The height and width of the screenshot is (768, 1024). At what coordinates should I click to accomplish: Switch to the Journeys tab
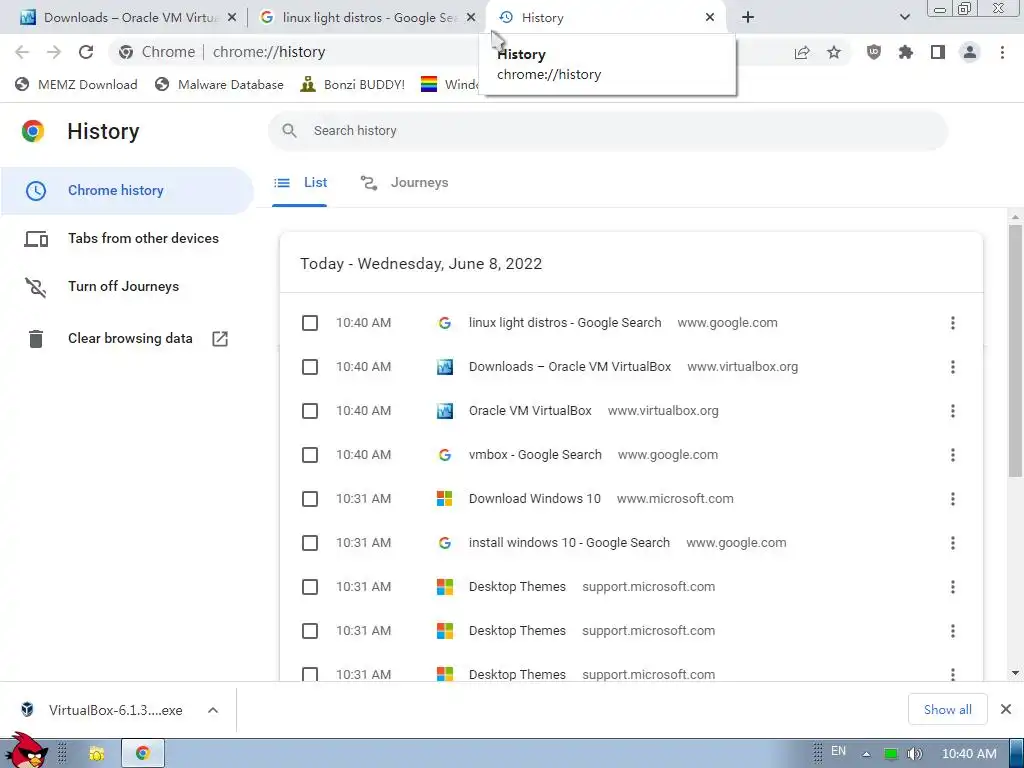[405, 183]
